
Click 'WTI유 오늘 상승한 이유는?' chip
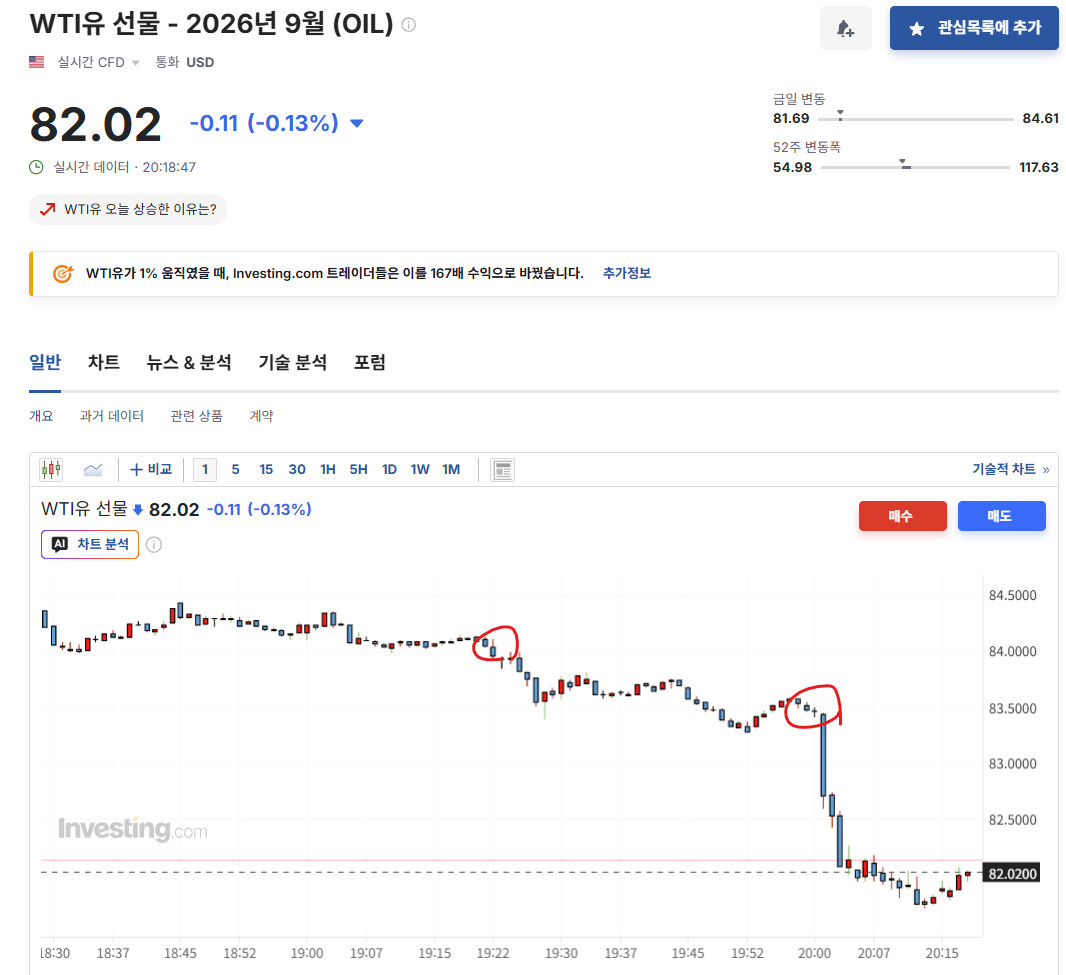pos(128,209)
